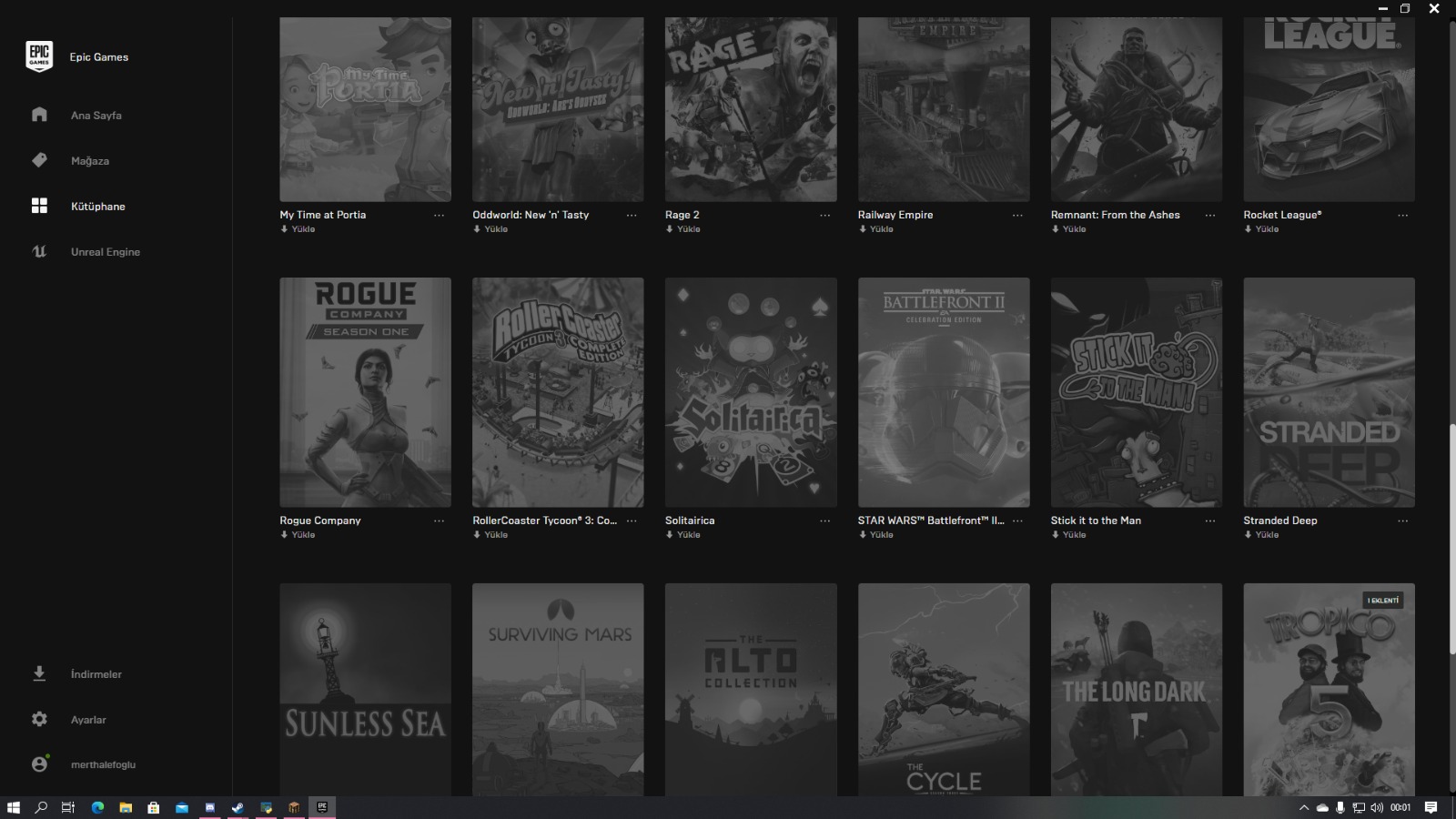Click the merthalefoglu account name

pyautogui.click(x=103, y=764)
